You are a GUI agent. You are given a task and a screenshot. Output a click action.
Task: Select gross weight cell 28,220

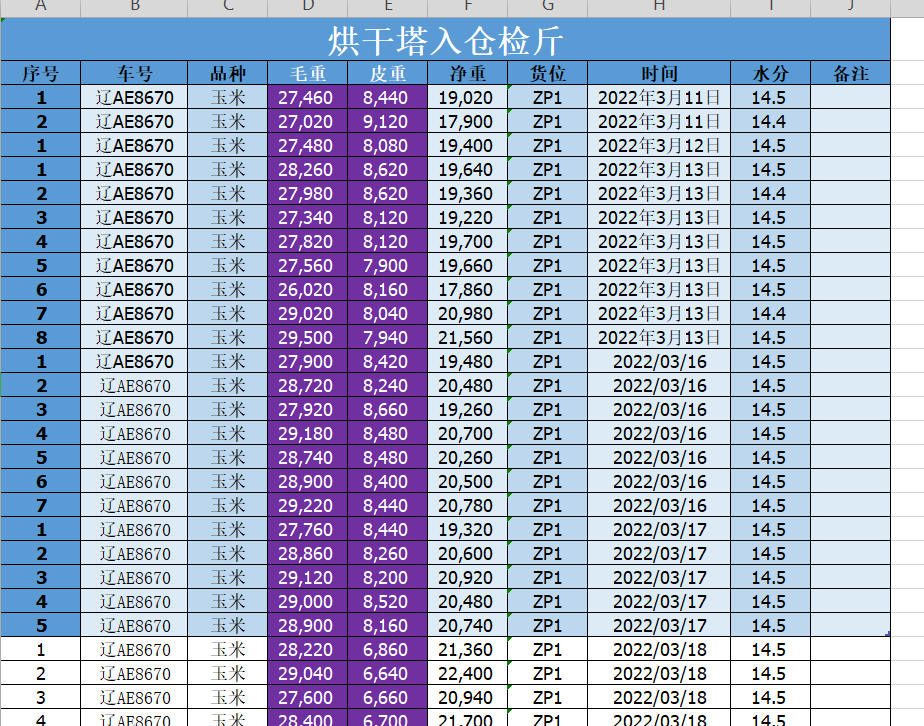pyautogui.click(x=308, y=649)
